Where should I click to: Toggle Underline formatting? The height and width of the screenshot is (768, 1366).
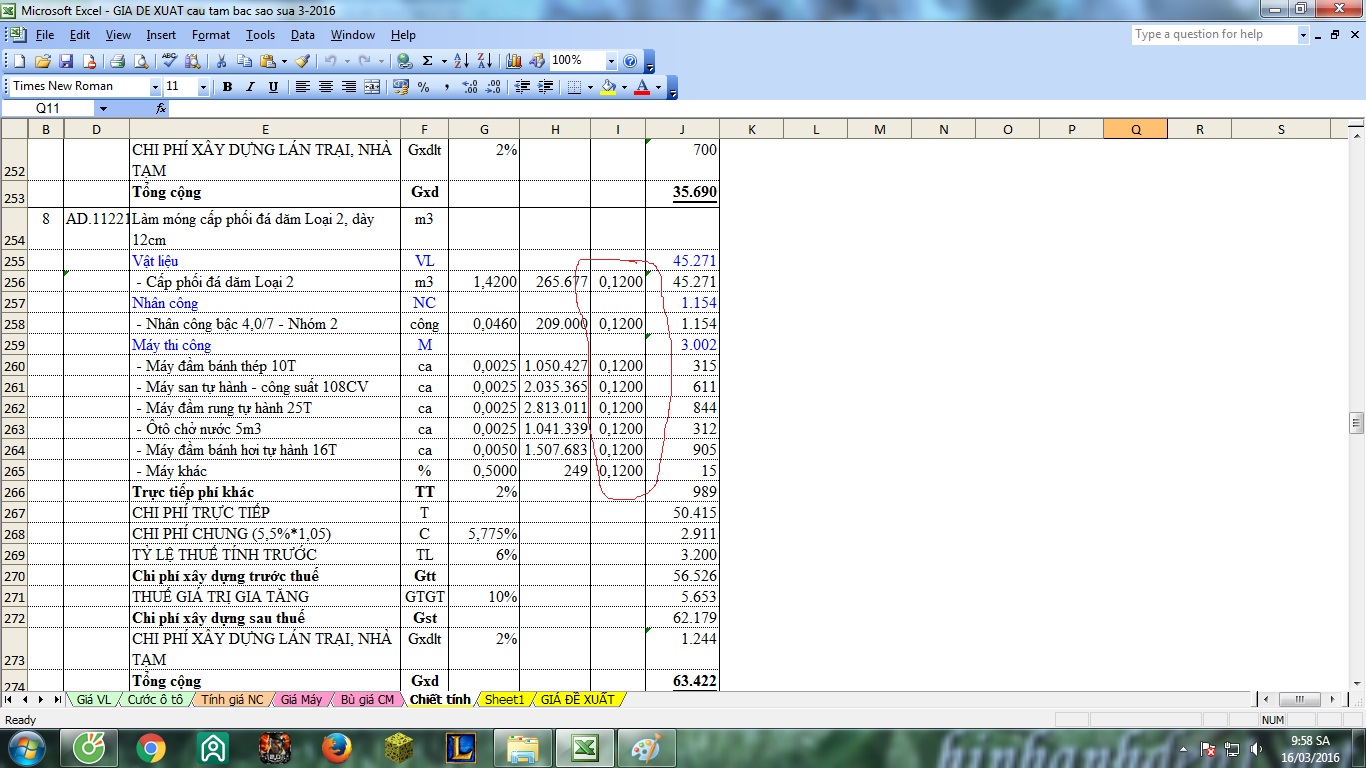(x=273, y=87)
